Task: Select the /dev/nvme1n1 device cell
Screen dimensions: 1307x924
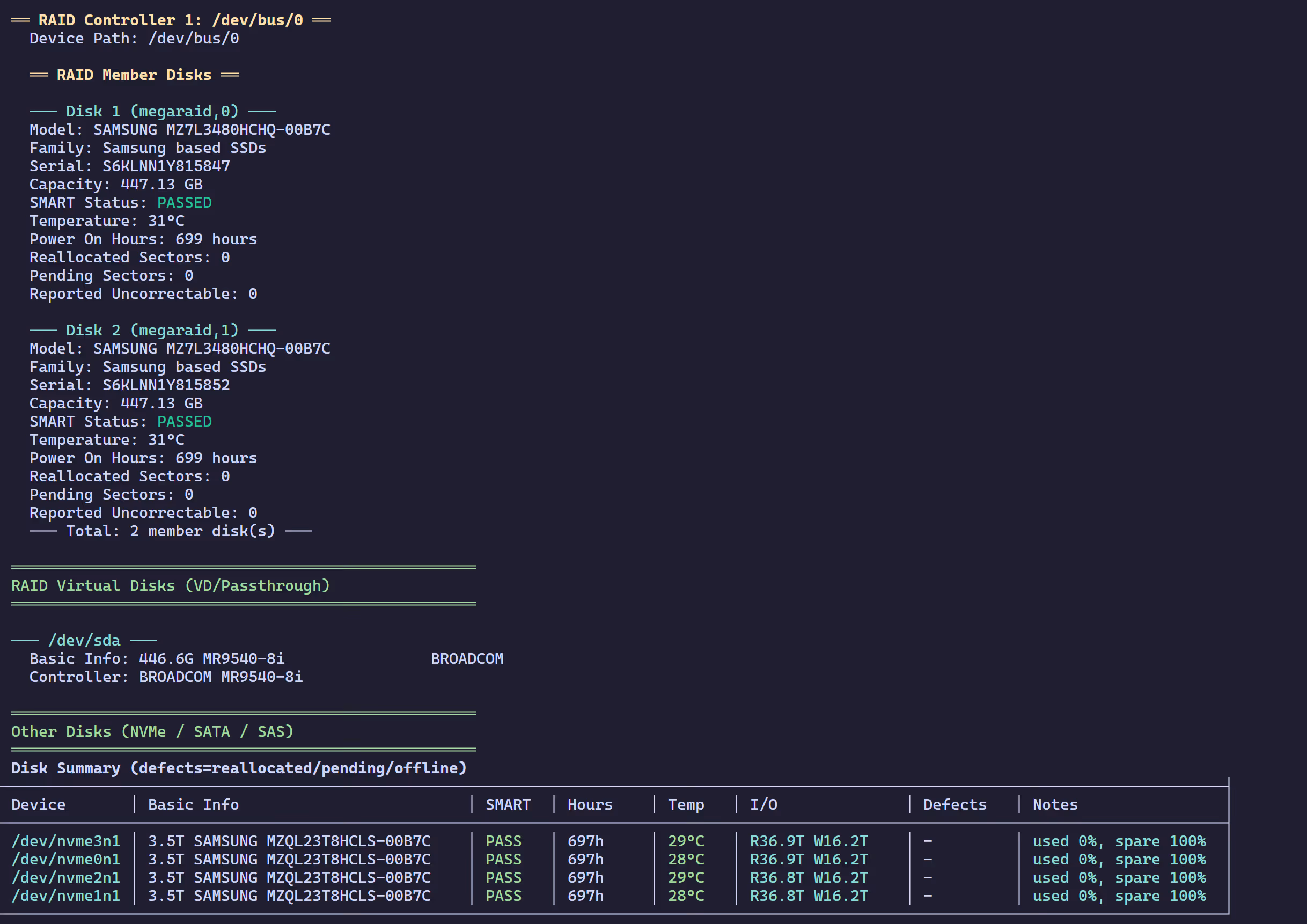Action: click(66, 895)
